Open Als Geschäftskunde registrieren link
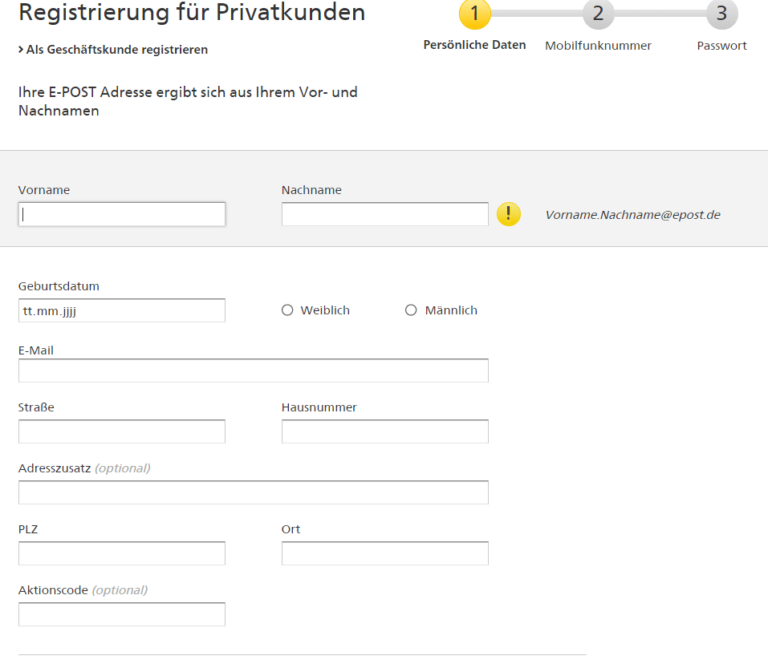The width and height of the screenshot is (768, 660). click(113, 50)
